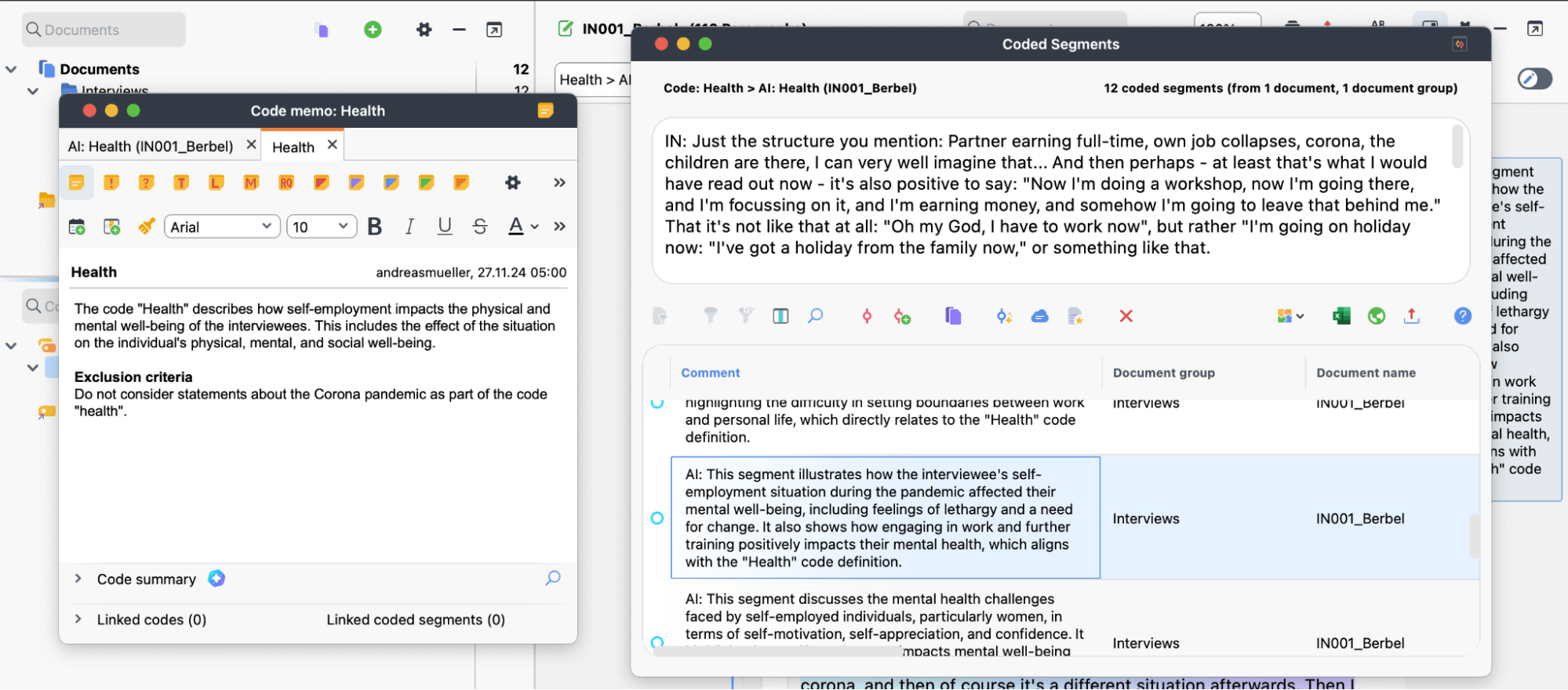
Task: Toggle bold formatting in the memo
Action: coord(374,227)
